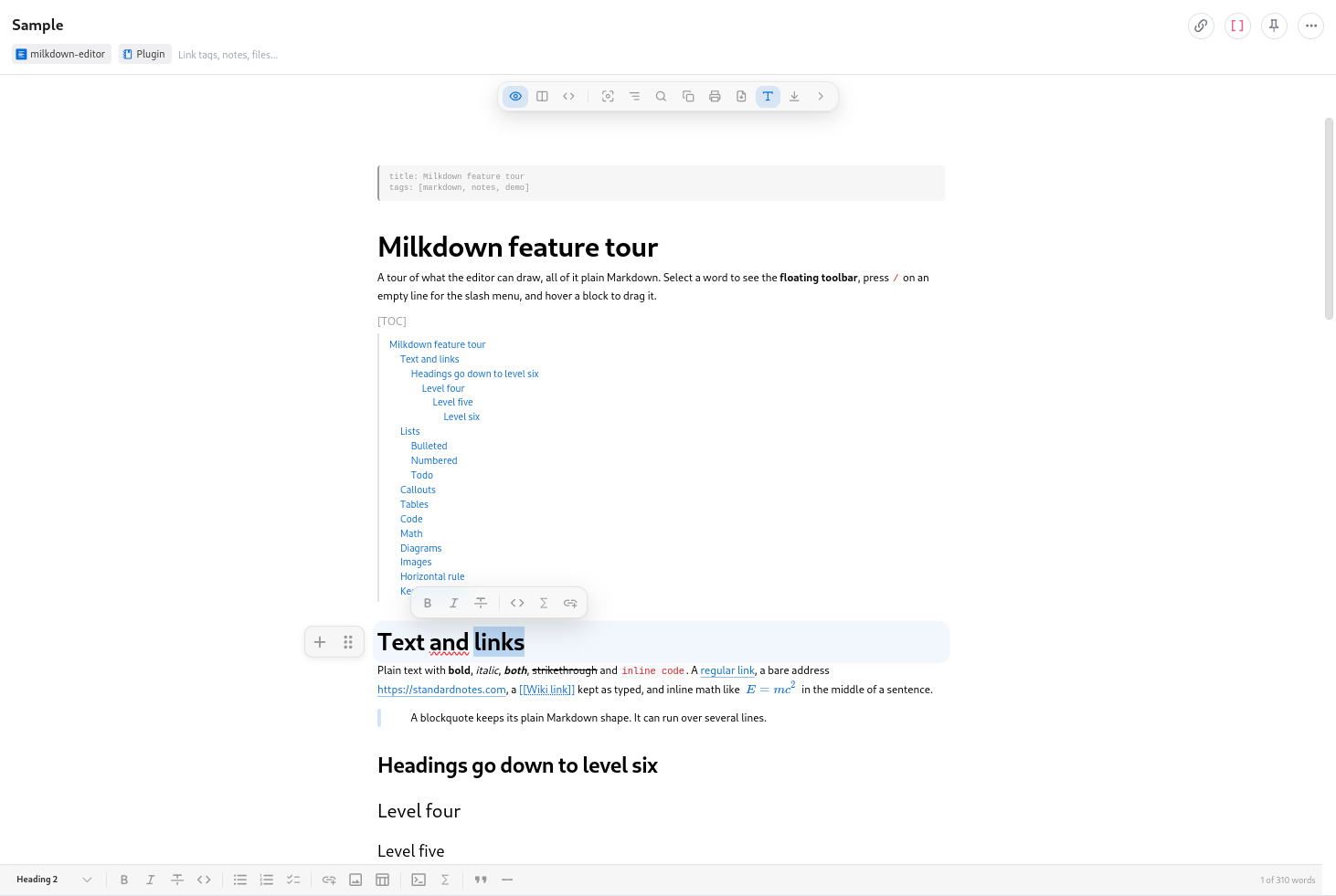The width and height of the screenshot is (1336, 896).
Task: Insert a numbered list from bottom toolbar
Action: pos(267,880)
